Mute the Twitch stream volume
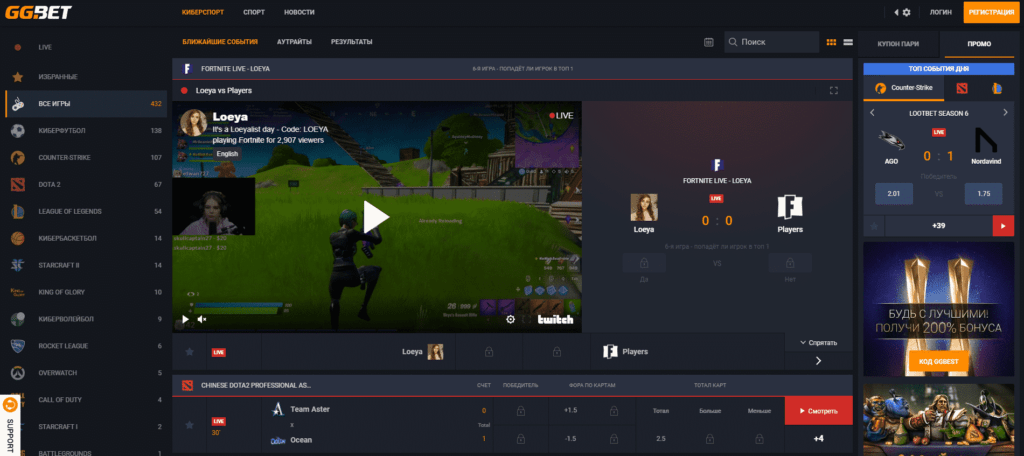Screen dimensions: 1024x456 [x=201, y=319]
